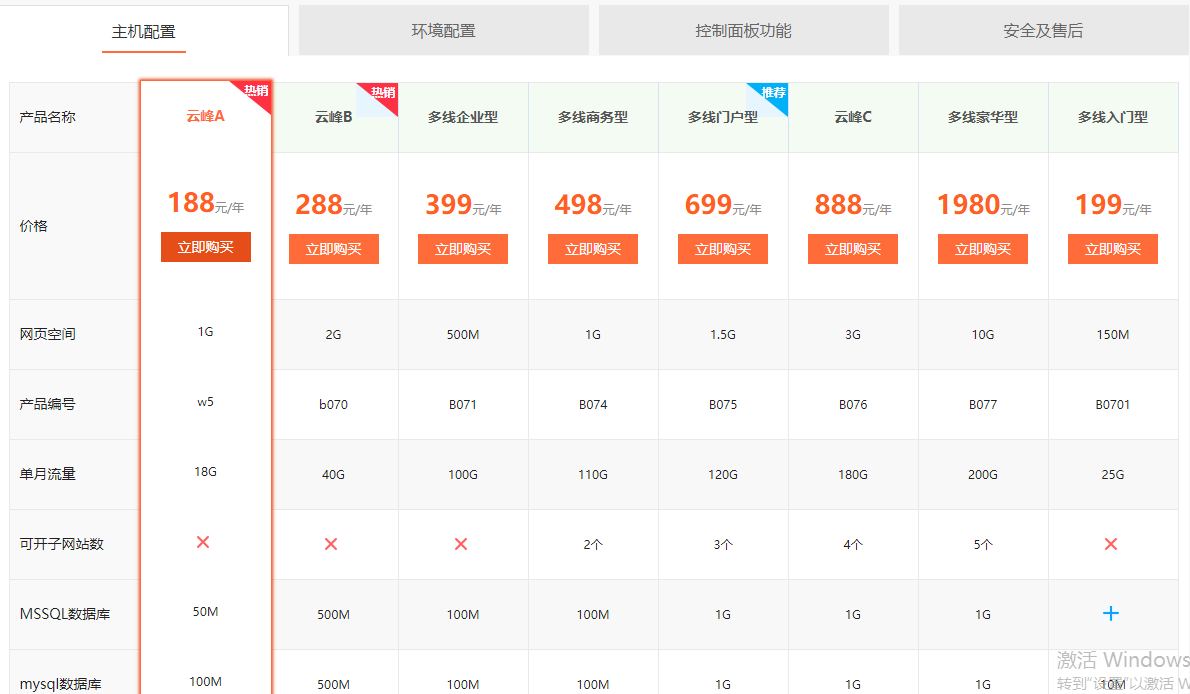The image size is (1190, 694).
Task: Switch to the 环境配置 tab
Action: (x=443, y=31)
